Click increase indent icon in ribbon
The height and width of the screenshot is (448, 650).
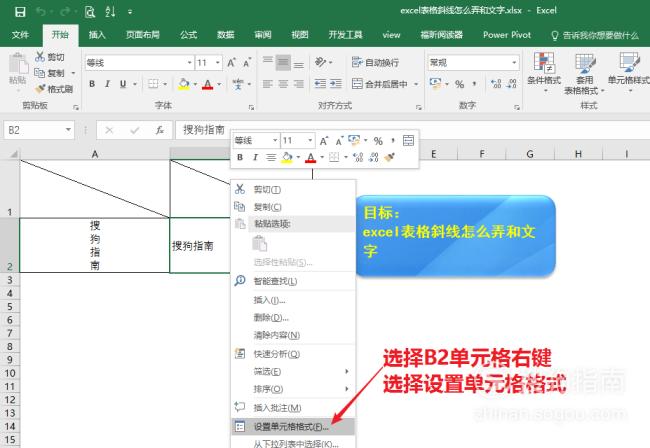tap(336, 84)
